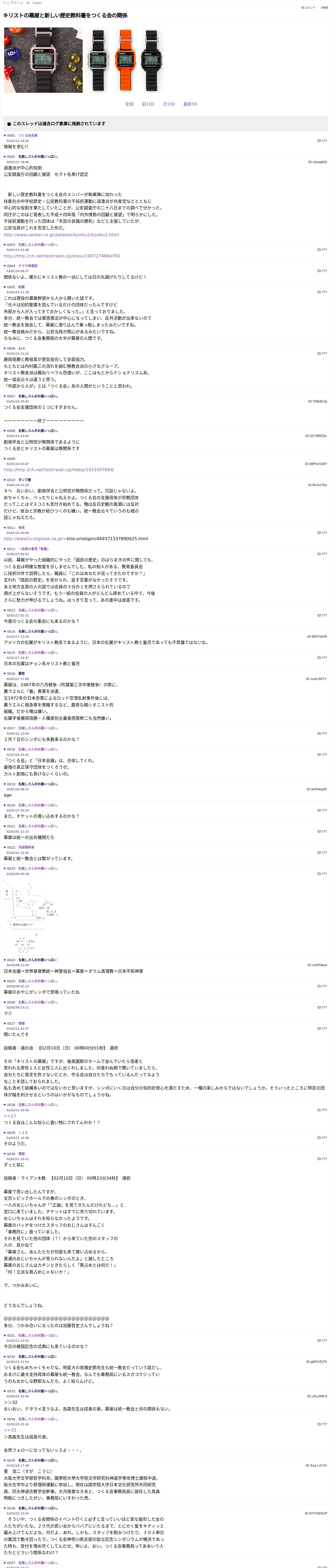Screen dimensions: 336x1568
Task: Collapse post 0023 with ASCII art
Action: click(x=5, y=869)
